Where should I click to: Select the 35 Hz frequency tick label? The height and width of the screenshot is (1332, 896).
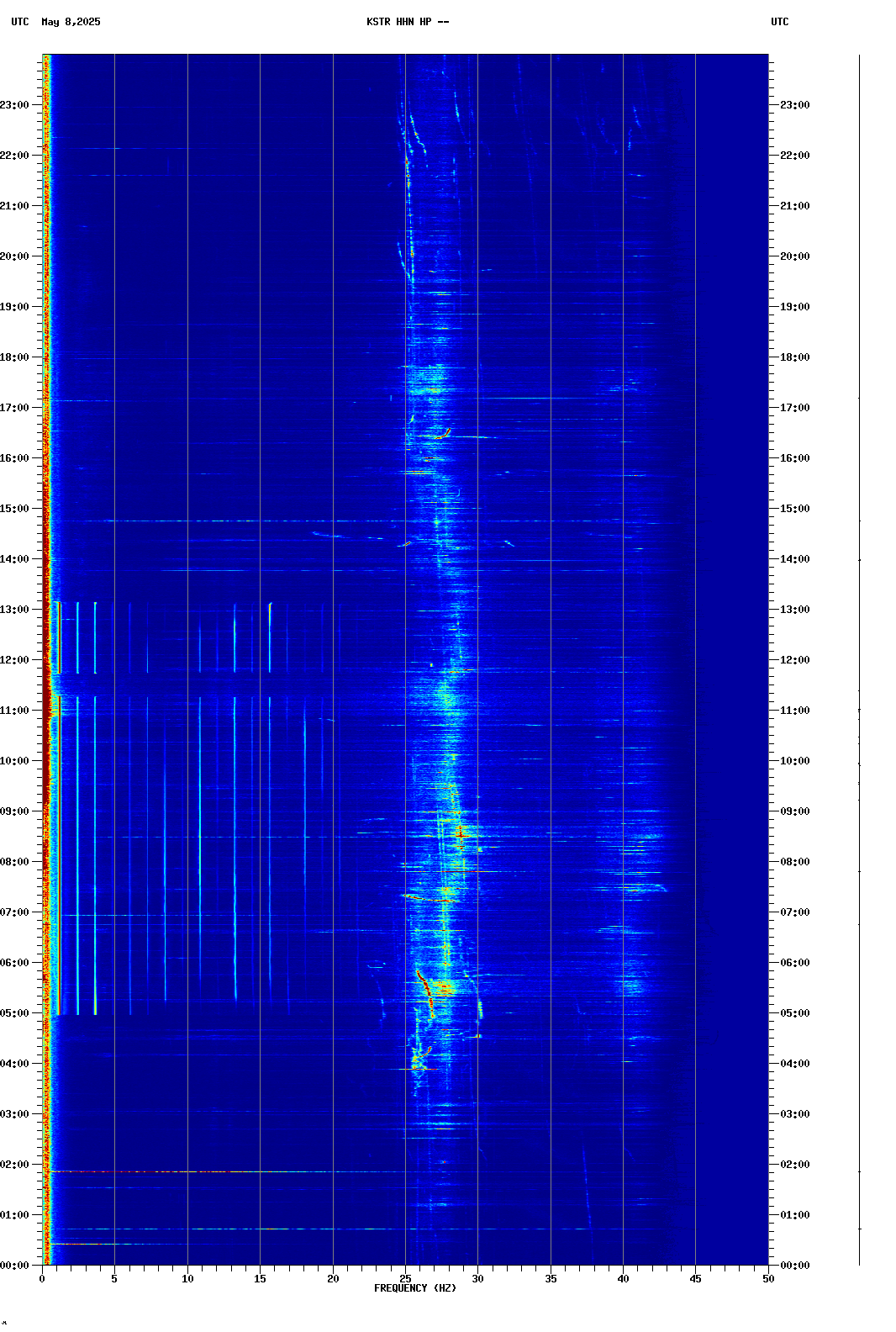click(551, 1279)
